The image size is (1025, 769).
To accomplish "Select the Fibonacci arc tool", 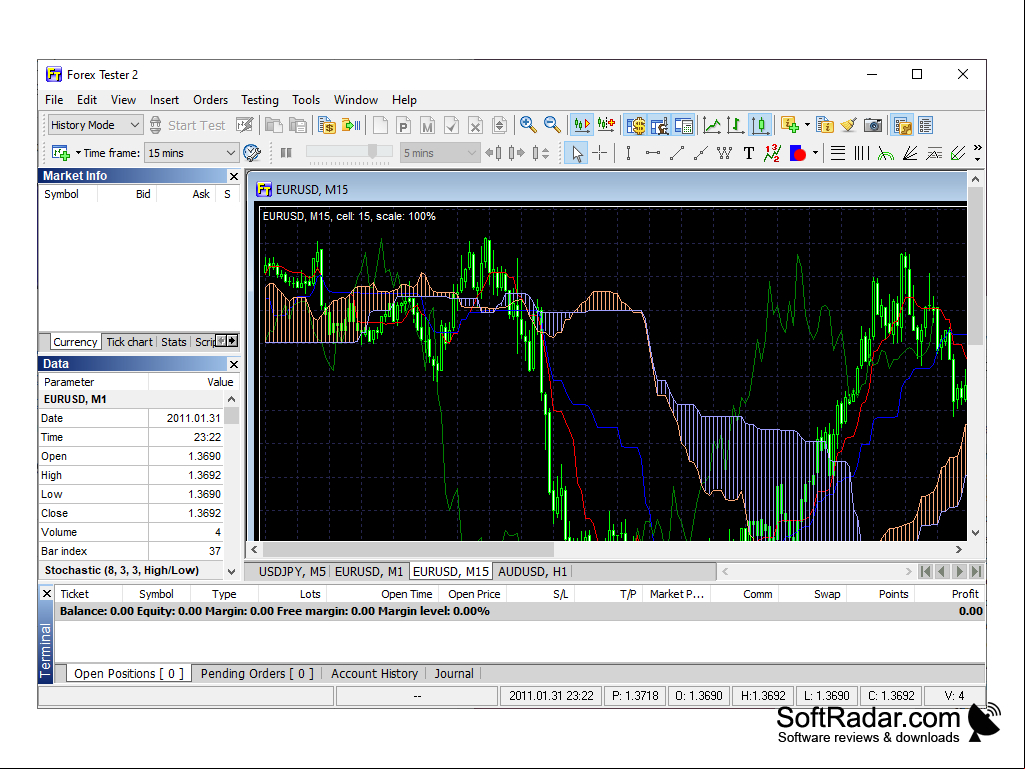I will click(886, 153).
